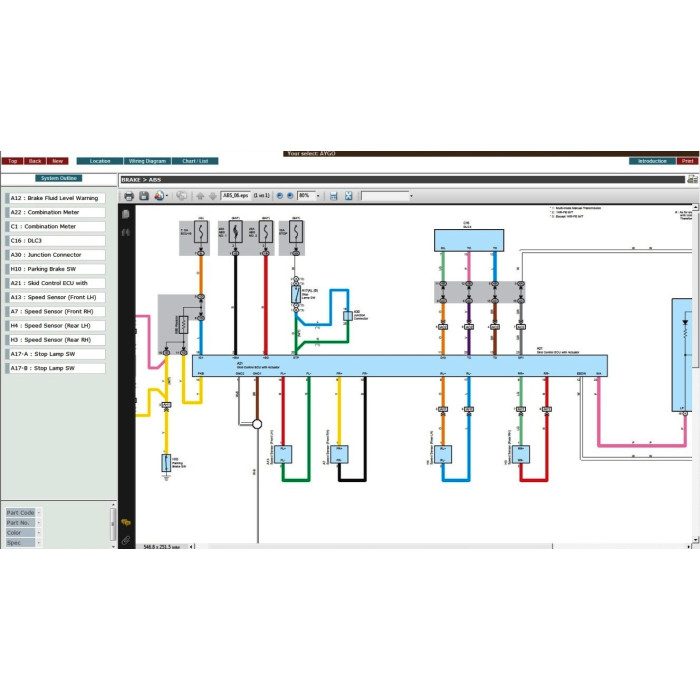Expand the Part Code dropdown
The height and width of the screenshot is (700, 700).
coord(38,512)
